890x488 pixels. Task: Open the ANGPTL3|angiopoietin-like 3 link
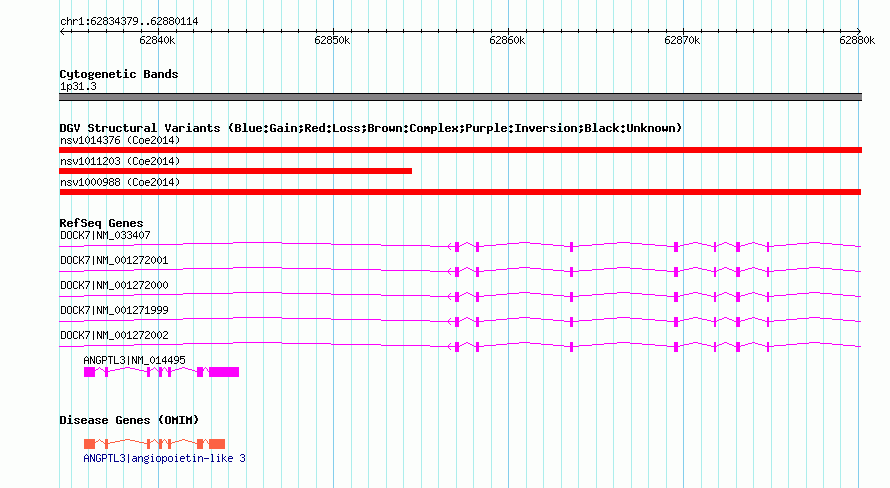coord(164,458)
